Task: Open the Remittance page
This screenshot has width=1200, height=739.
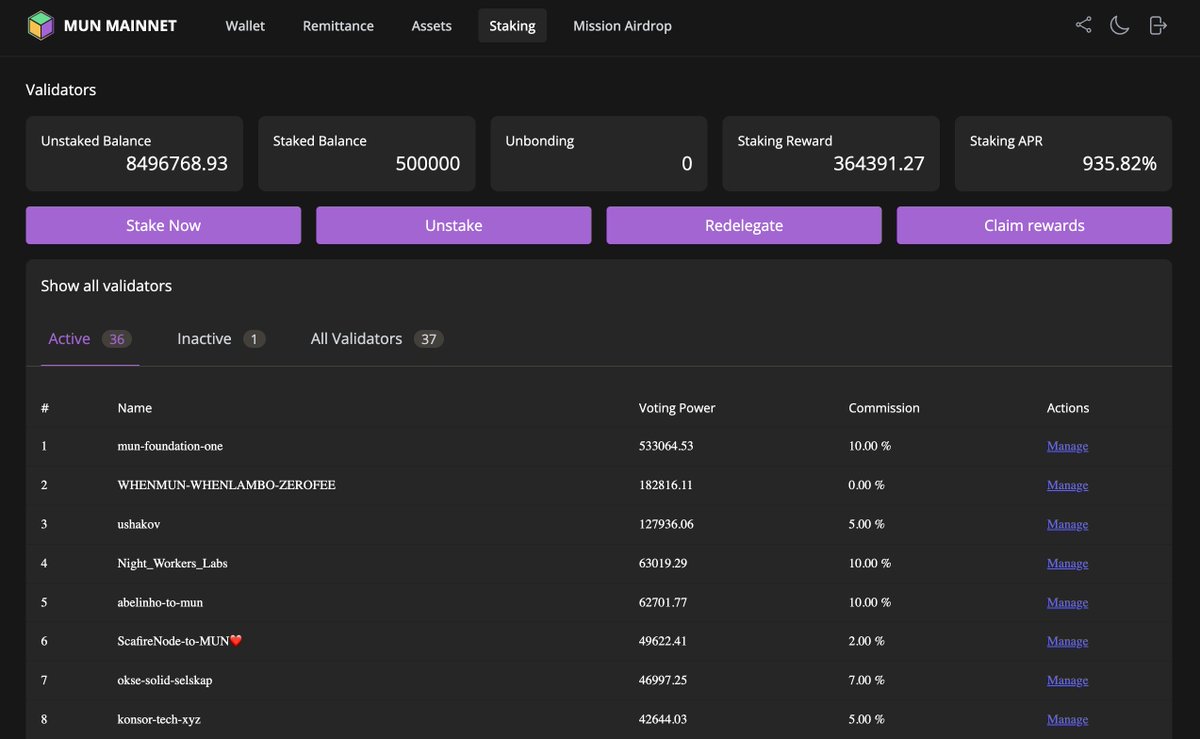Action: 338,26
